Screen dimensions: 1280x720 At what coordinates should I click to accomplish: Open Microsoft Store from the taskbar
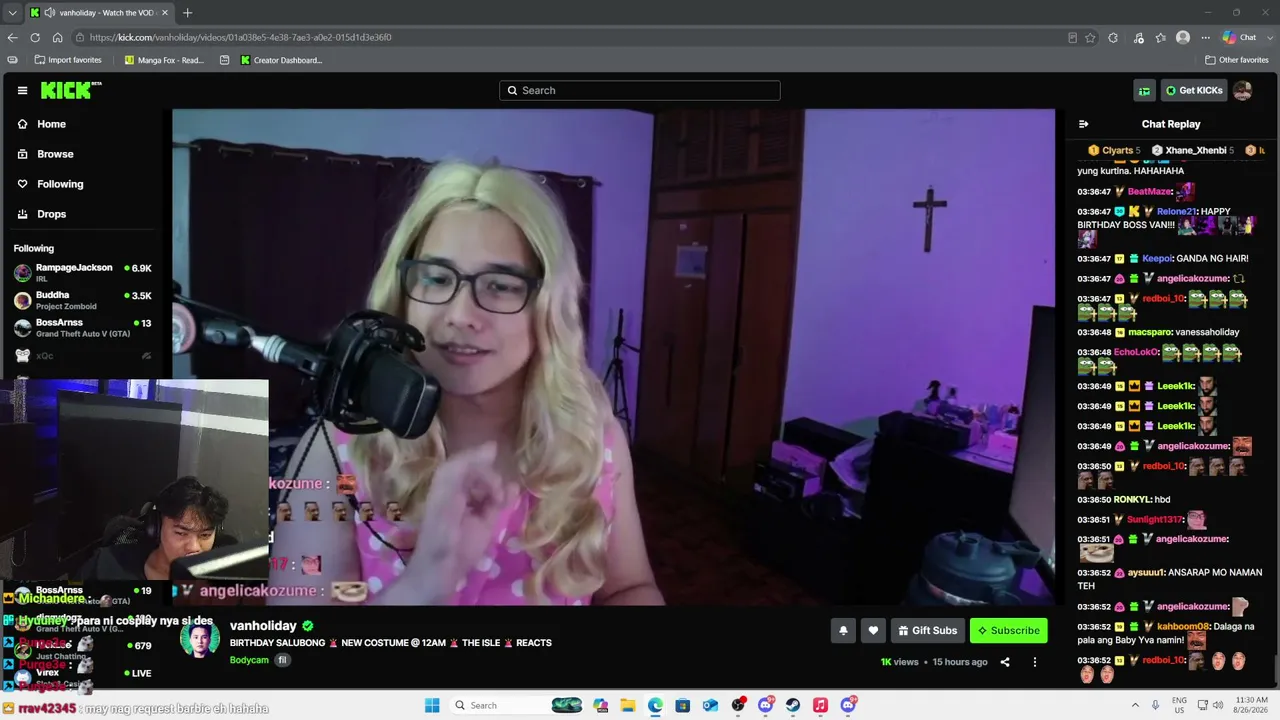coord(683,705)
